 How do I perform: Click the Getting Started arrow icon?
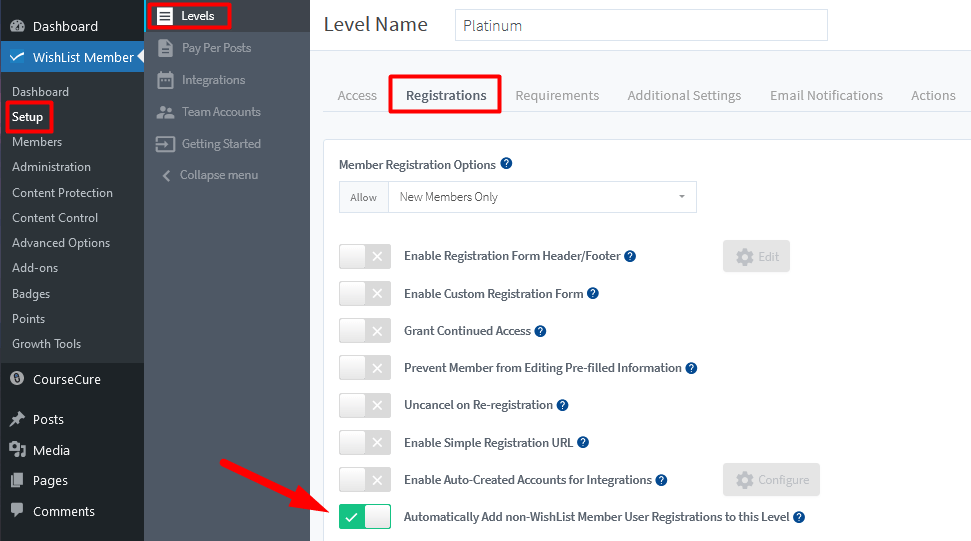coord(165,144)
